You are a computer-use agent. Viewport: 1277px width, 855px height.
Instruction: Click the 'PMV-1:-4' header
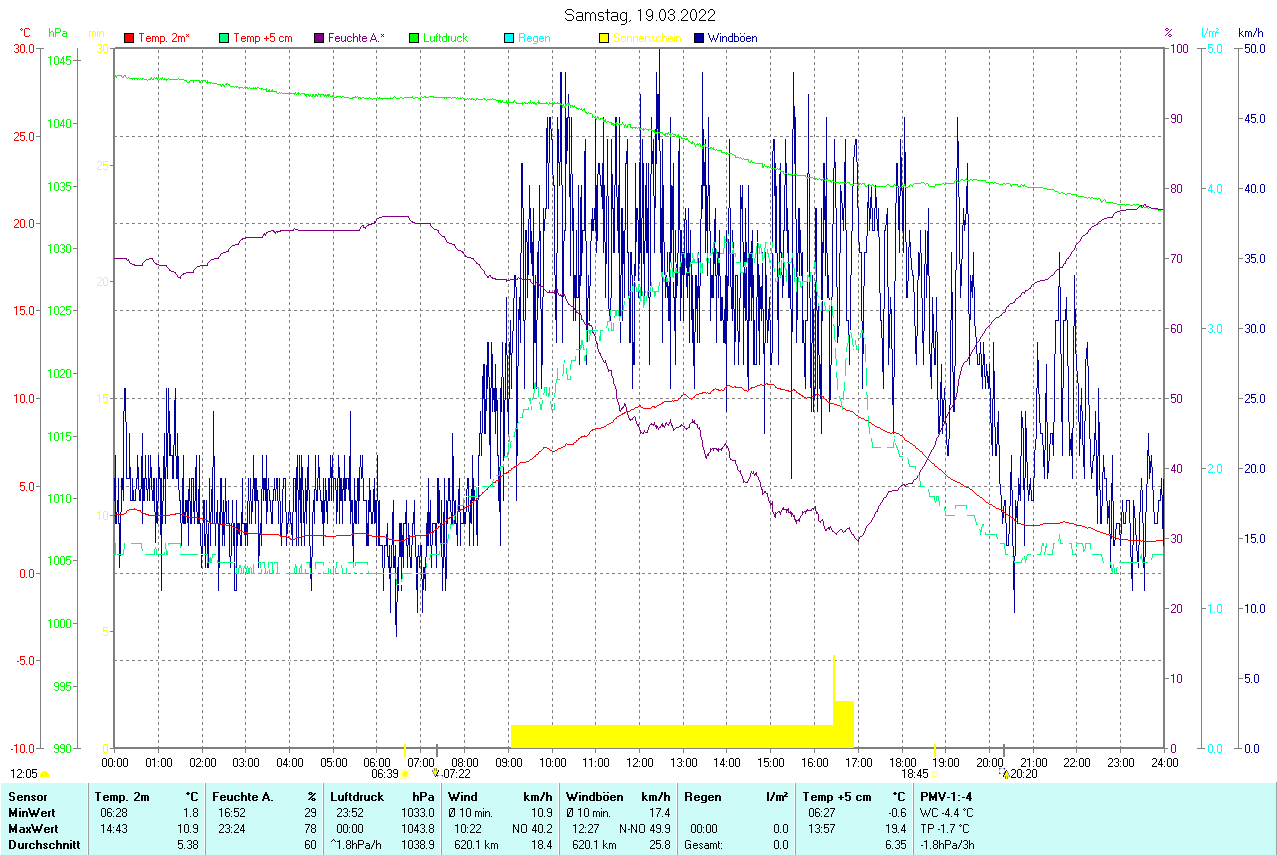[947, 797]
